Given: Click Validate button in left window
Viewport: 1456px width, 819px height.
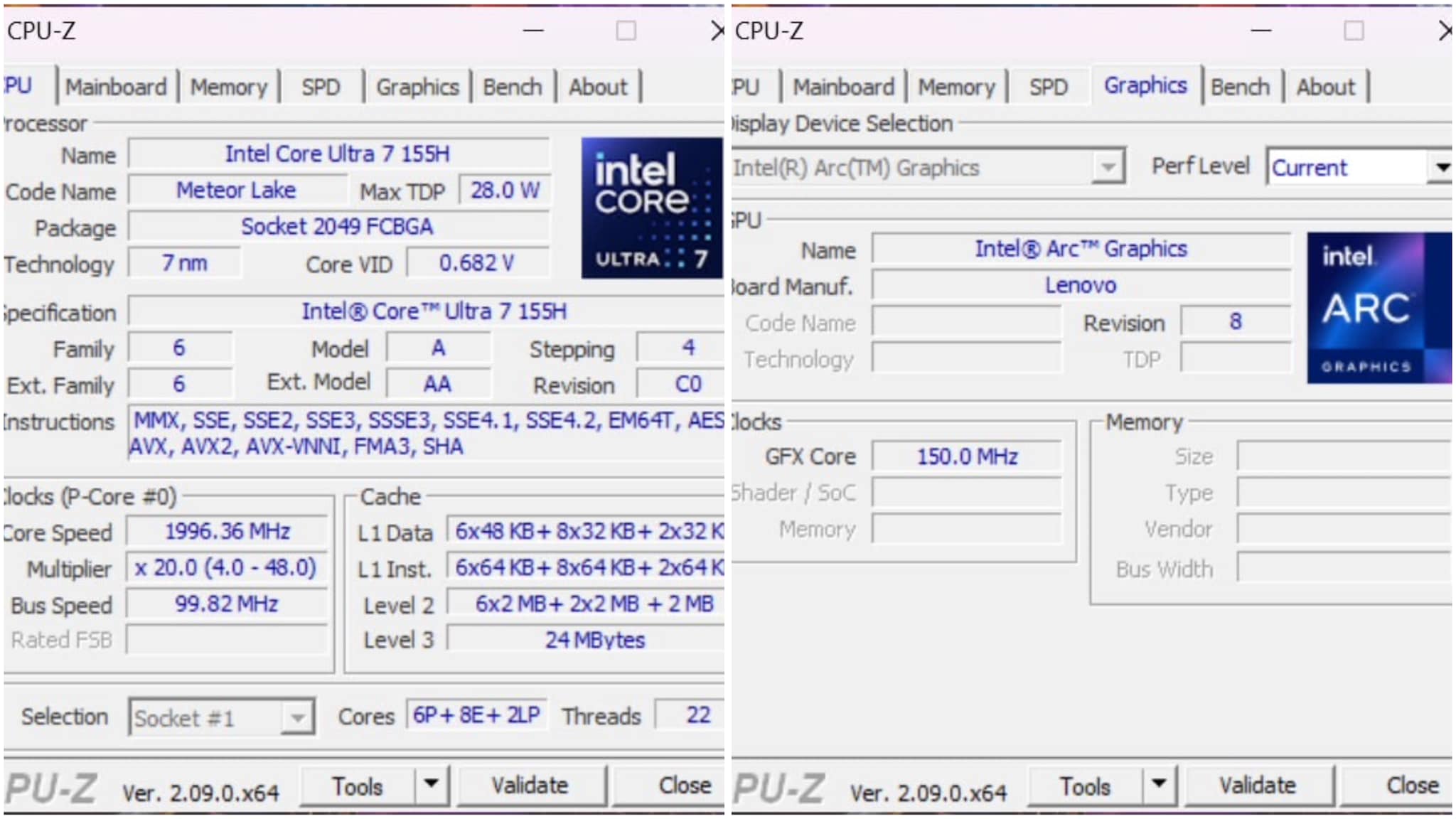Looking at the screenshot, I should click(530, 786).
